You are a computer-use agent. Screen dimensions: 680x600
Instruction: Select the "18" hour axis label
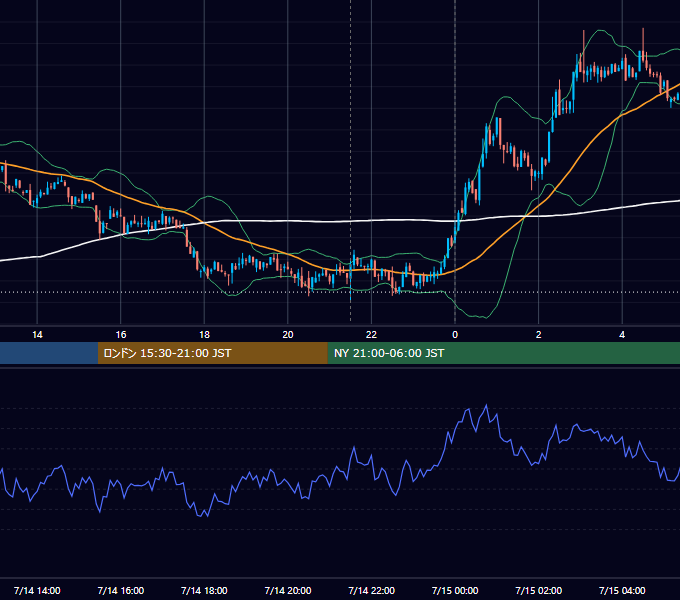[204, 335]
